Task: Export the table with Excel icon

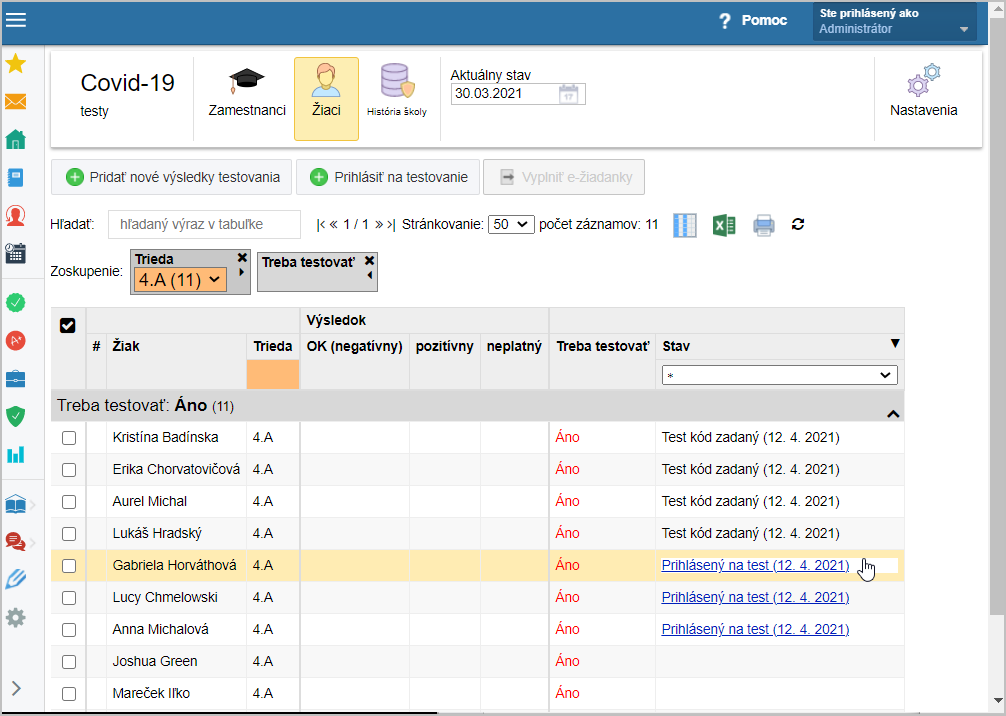Action: [724, 225]
